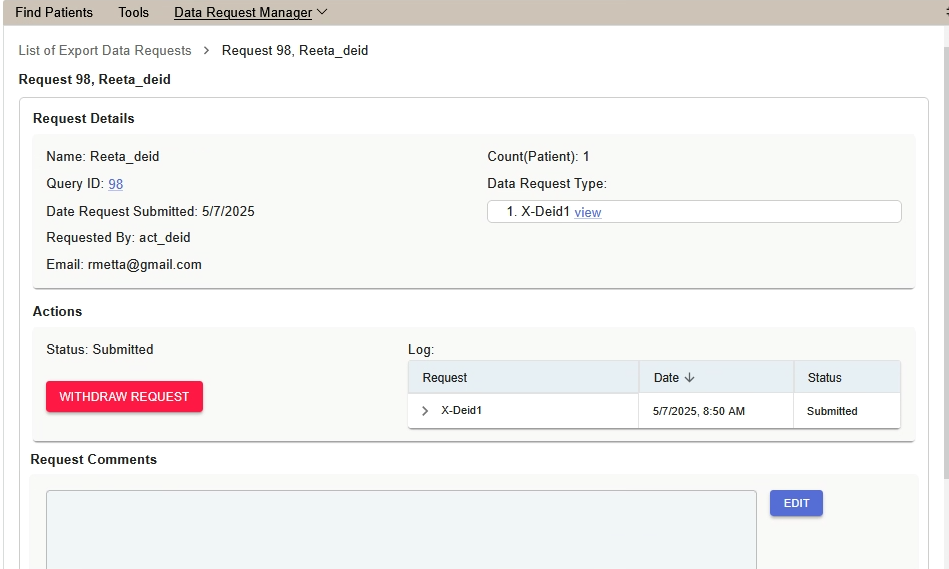The image size is (949, 569).
Task: Select the X-Deid1 log entry name
Action: pos(461,411)
